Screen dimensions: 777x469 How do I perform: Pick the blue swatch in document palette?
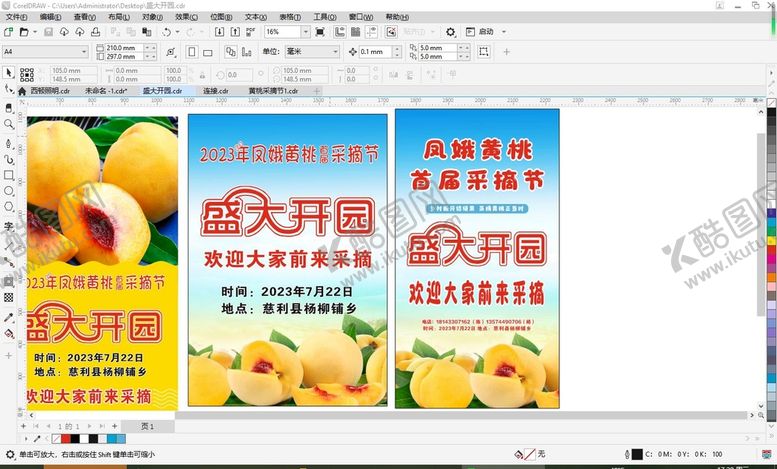[x=112, y=439]
